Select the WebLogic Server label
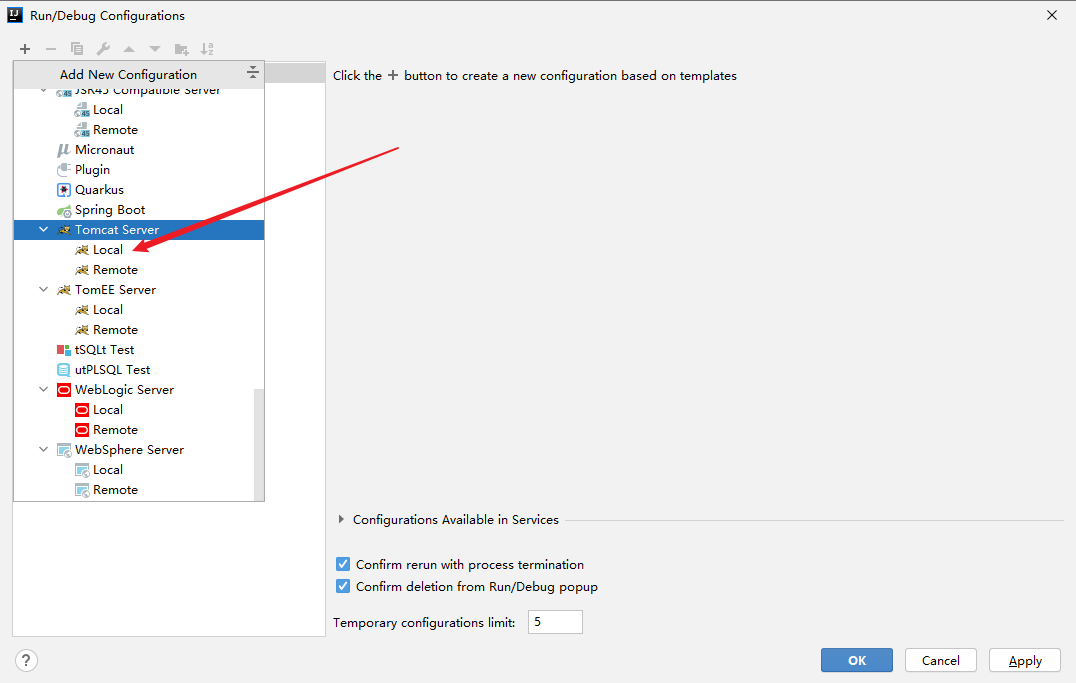The image size is (1076, 683). (124, 390)
